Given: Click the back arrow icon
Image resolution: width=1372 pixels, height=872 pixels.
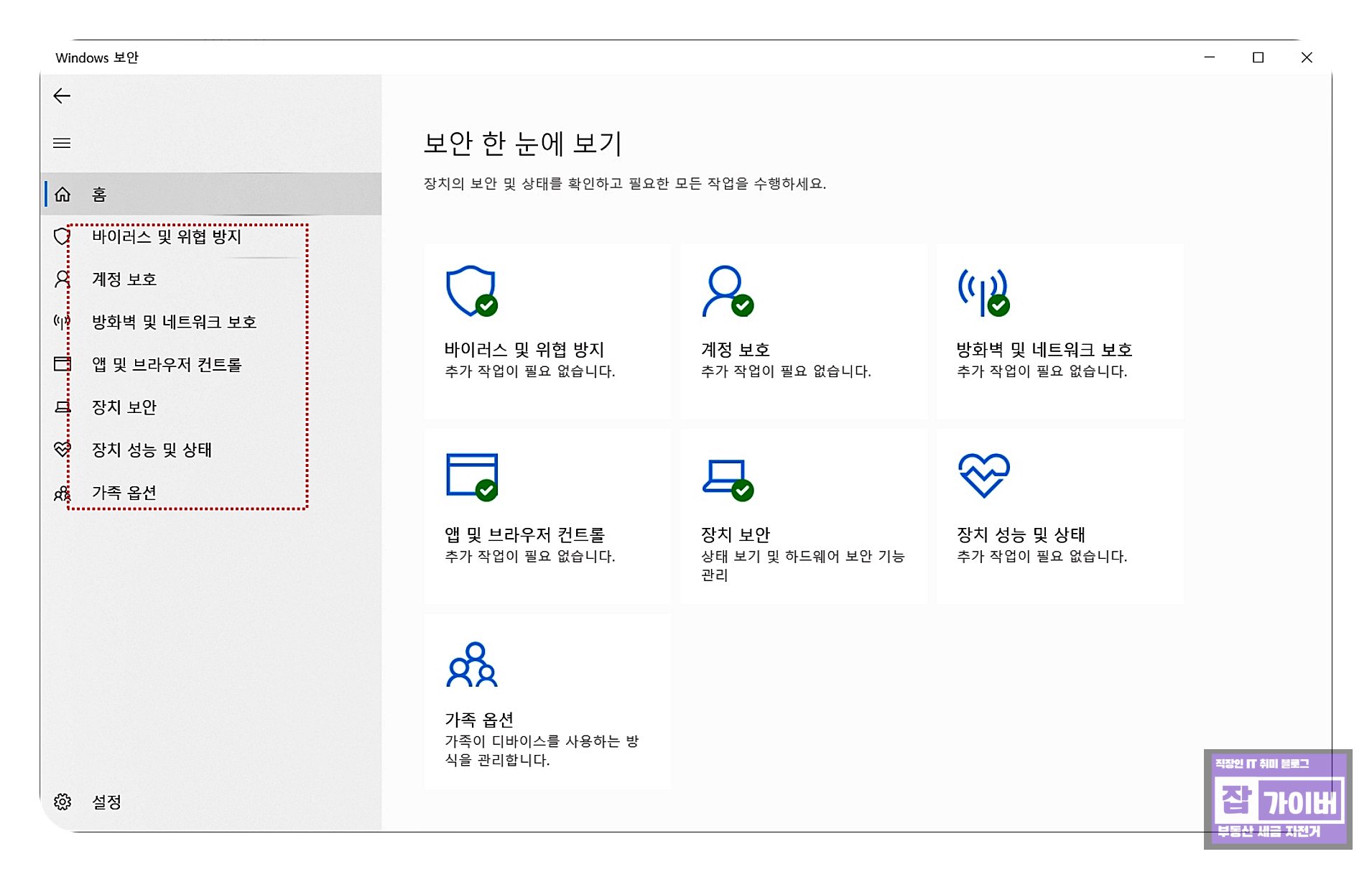Looking at the screenshot, I should tap(62, 96).
